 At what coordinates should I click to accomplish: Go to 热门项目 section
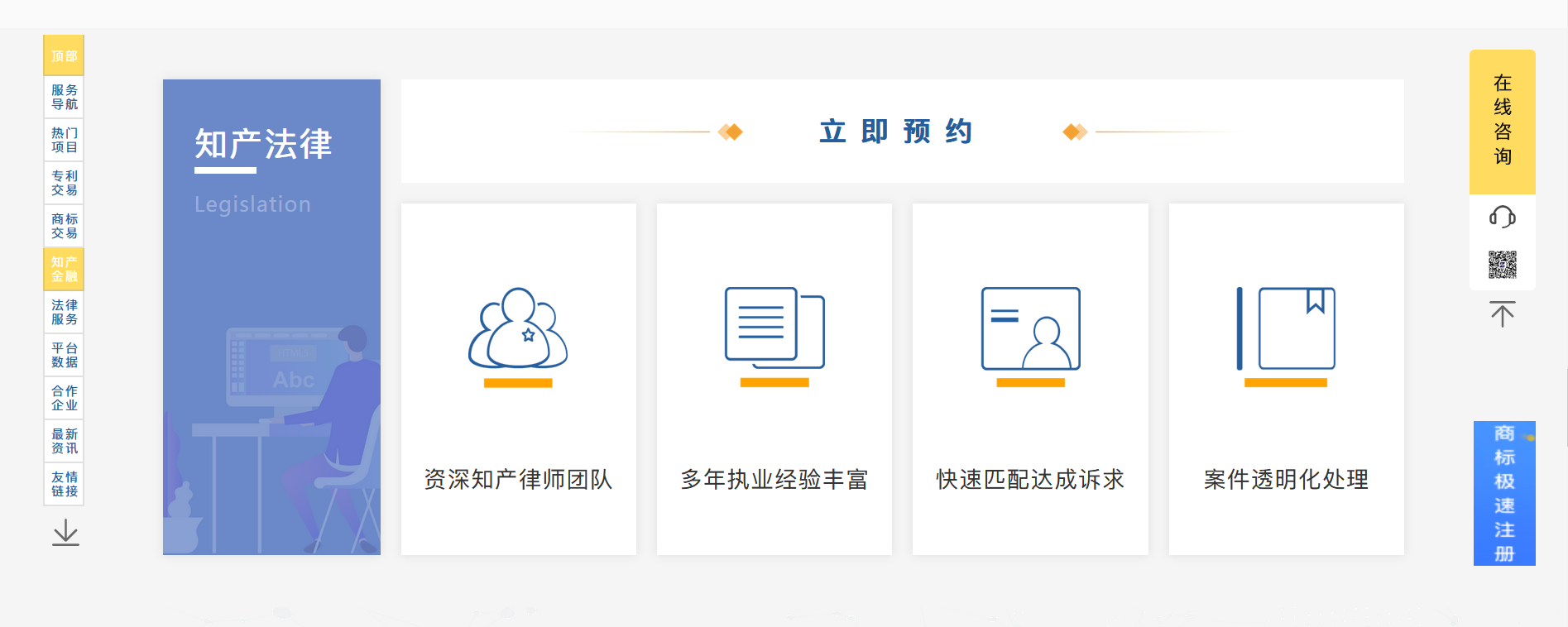(x=64, y=140)
